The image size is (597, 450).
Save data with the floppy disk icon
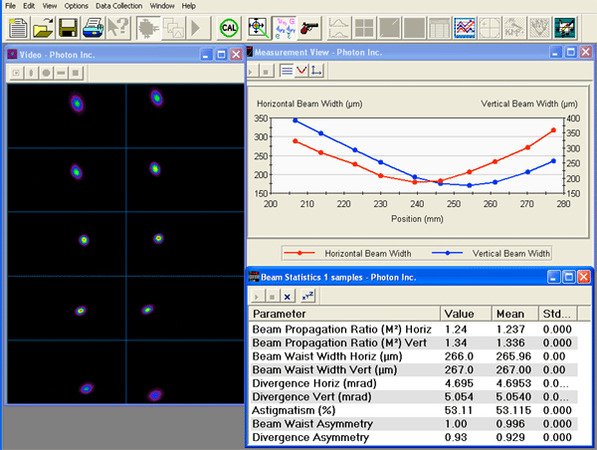click(68, 28)
